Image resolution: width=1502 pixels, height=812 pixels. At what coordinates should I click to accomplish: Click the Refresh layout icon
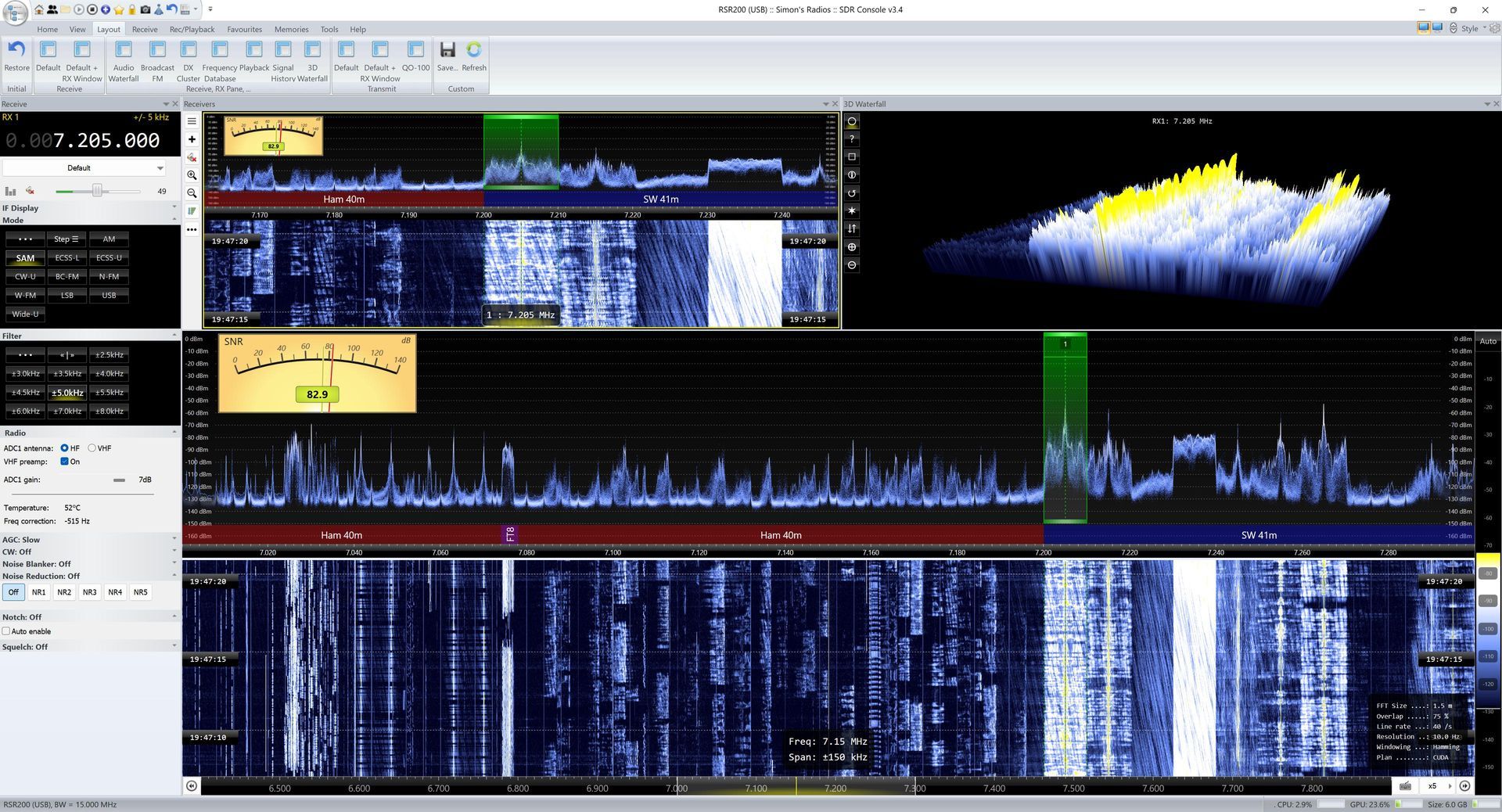[474, 50]
